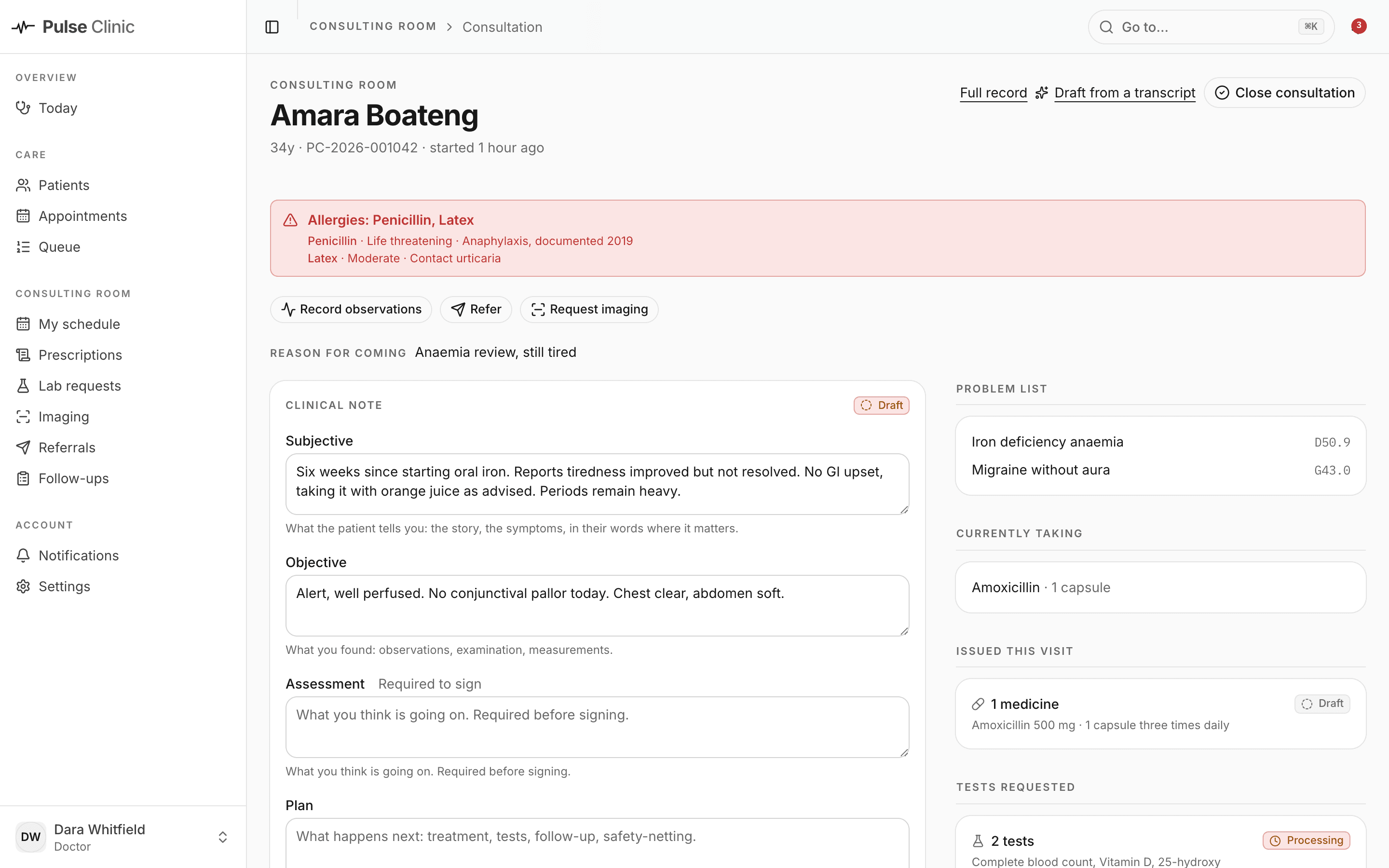The image size is (1389, 868).
Task: Click the Close consultation button
Action: (x=1284, y=93)
